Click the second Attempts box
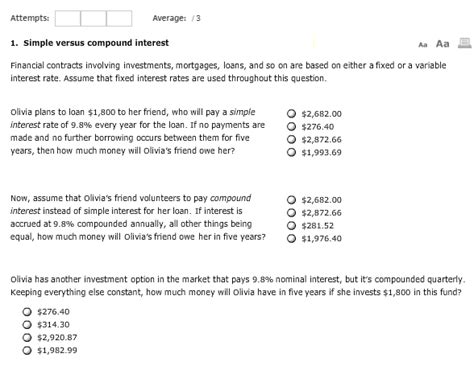The height and width of the screenshot is (378, 474). (93, 18)
